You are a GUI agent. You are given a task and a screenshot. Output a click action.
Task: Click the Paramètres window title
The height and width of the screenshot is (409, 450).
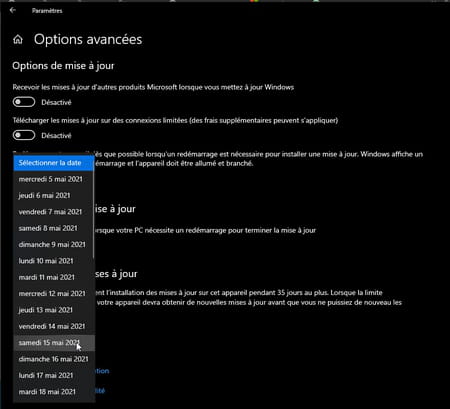[x=47, y=11]
